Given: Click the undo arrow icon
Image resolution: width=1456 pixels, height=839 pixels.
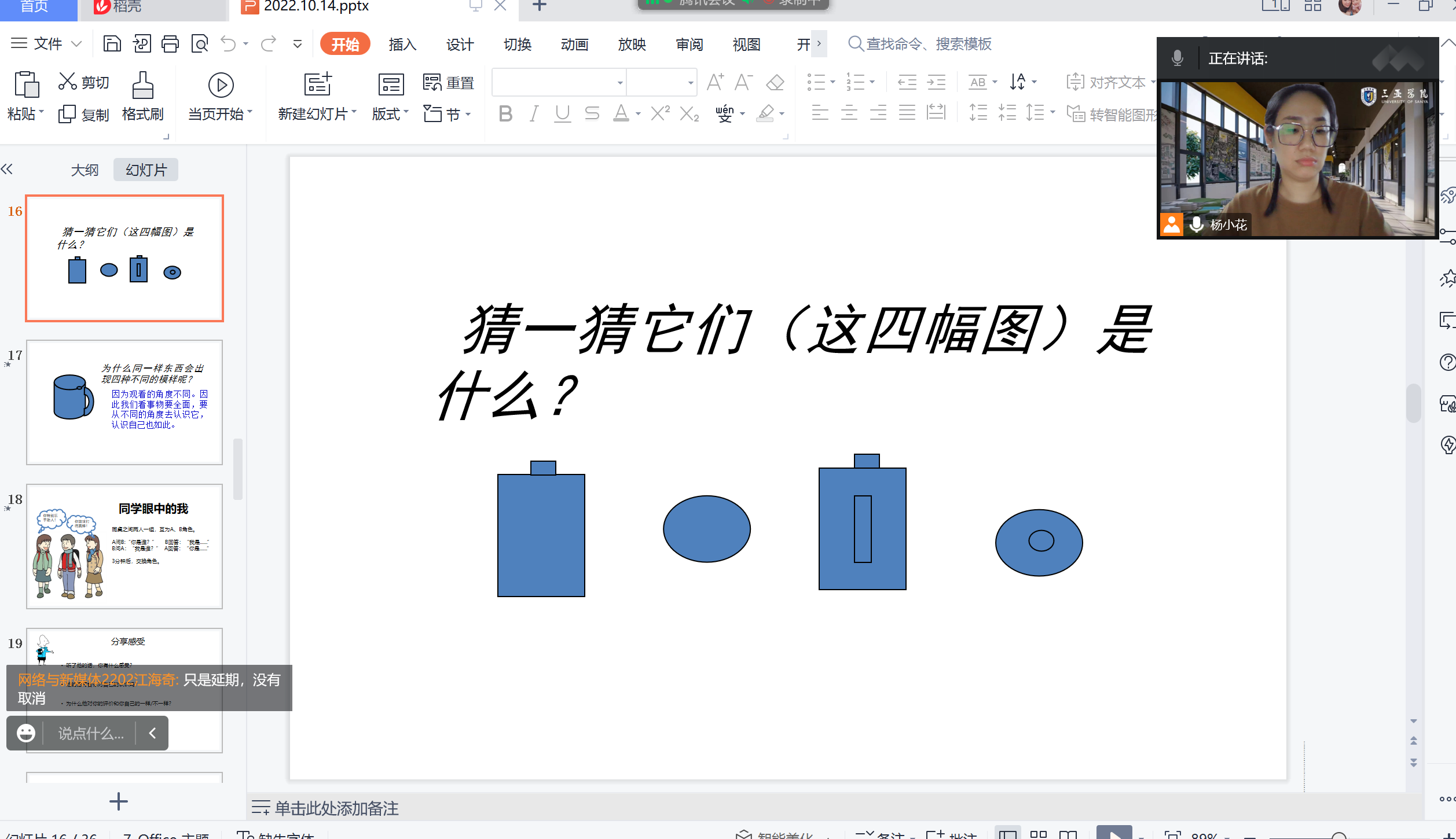Looking at the screenshot, I should 228,44.
